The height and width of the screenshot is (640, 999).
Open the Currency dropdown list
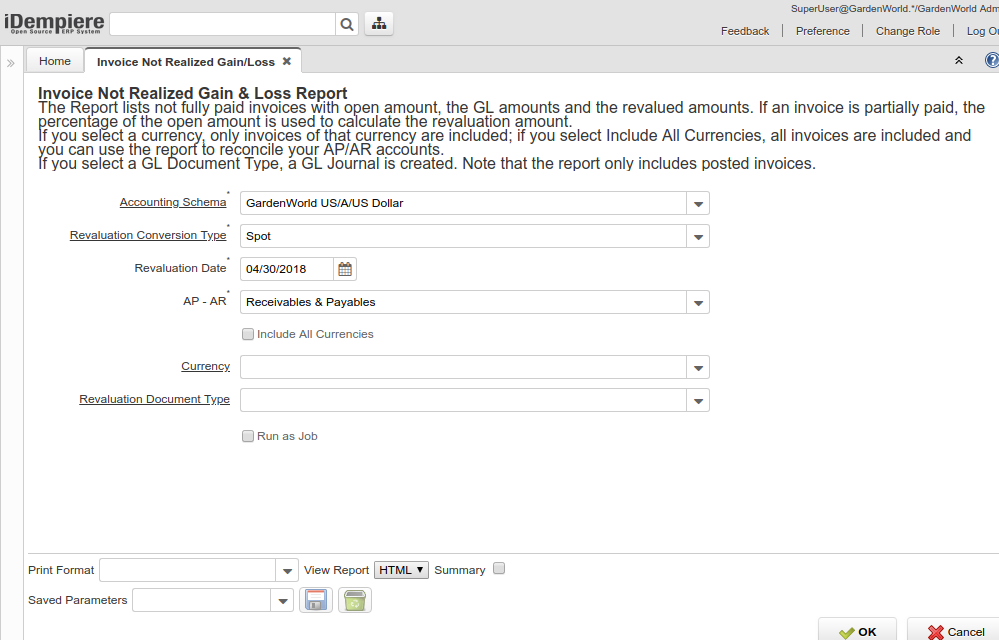coord(698,368)
